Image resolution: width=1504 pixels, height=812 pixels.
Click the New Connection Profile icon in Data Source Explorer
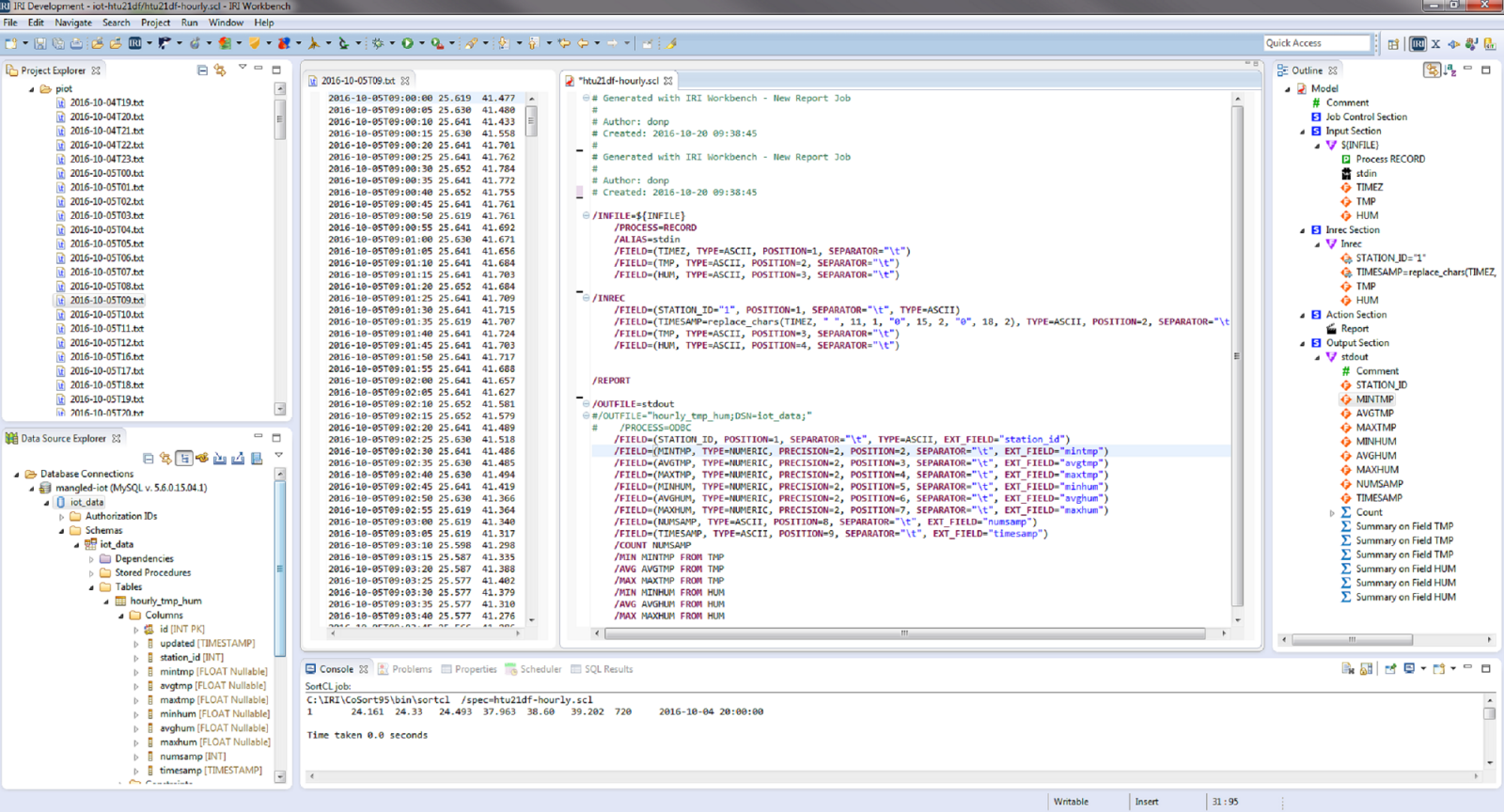pos(202,459)
